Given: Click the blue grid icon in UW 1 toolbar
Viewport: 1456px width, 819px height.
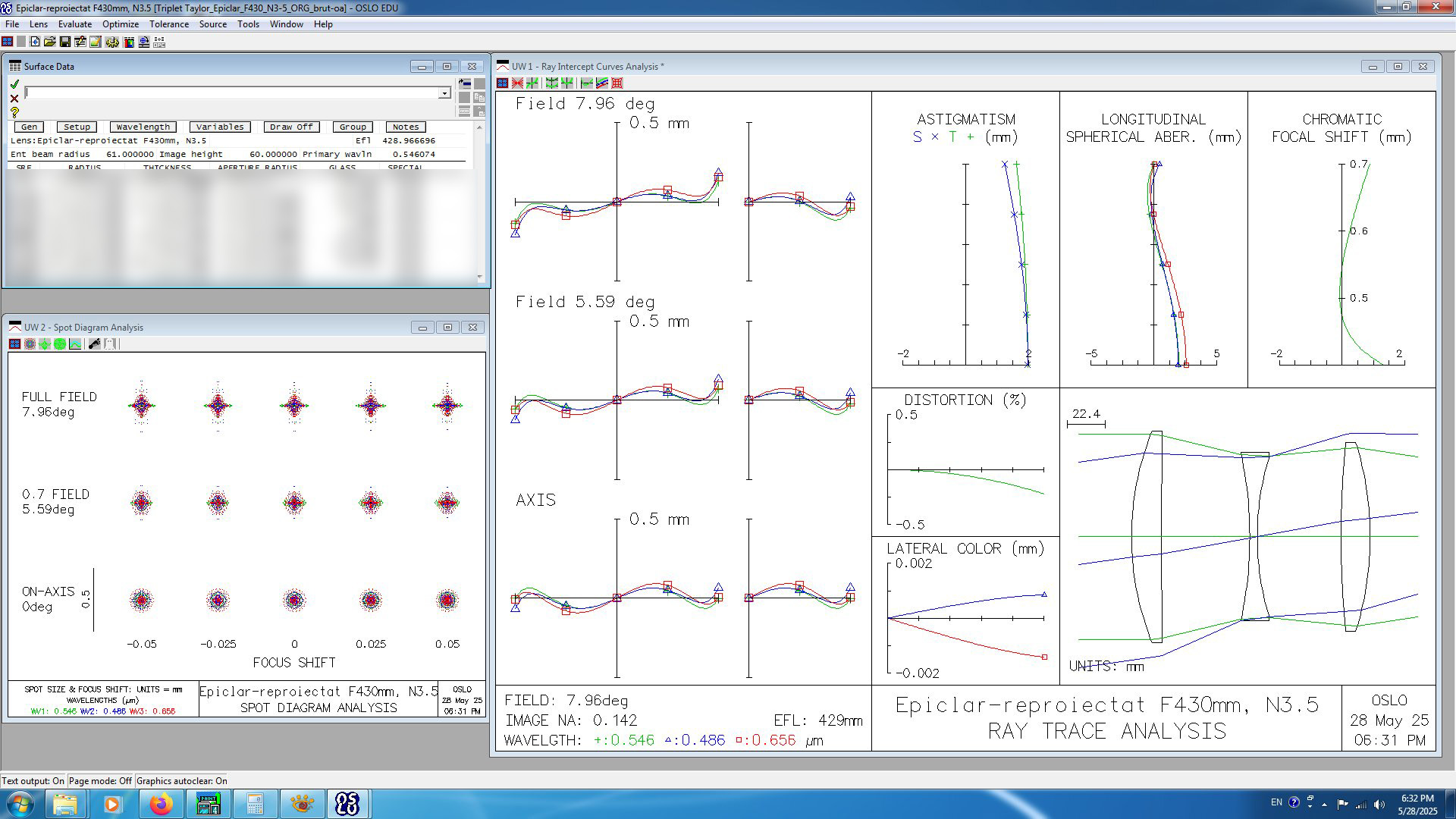Looking at the screenshot, I should (502, 83).
